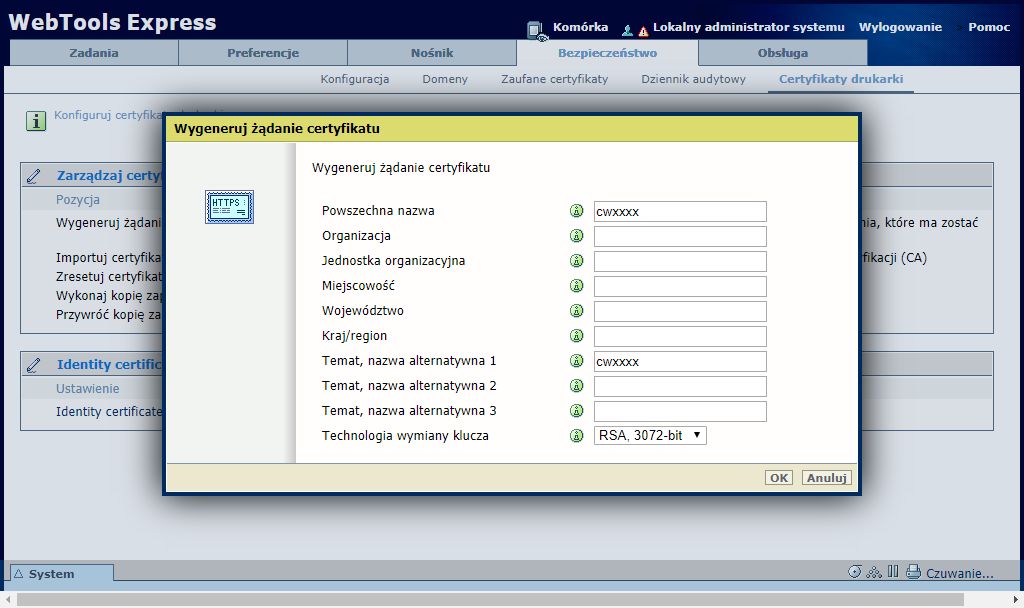Click the pause icon in status bar

[893, 572]
